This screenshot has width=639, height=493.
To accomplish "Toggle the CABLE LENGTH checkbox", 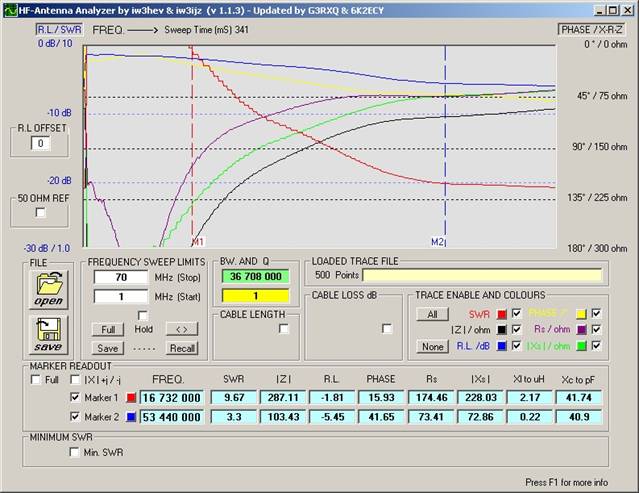I will pos(284,329).
